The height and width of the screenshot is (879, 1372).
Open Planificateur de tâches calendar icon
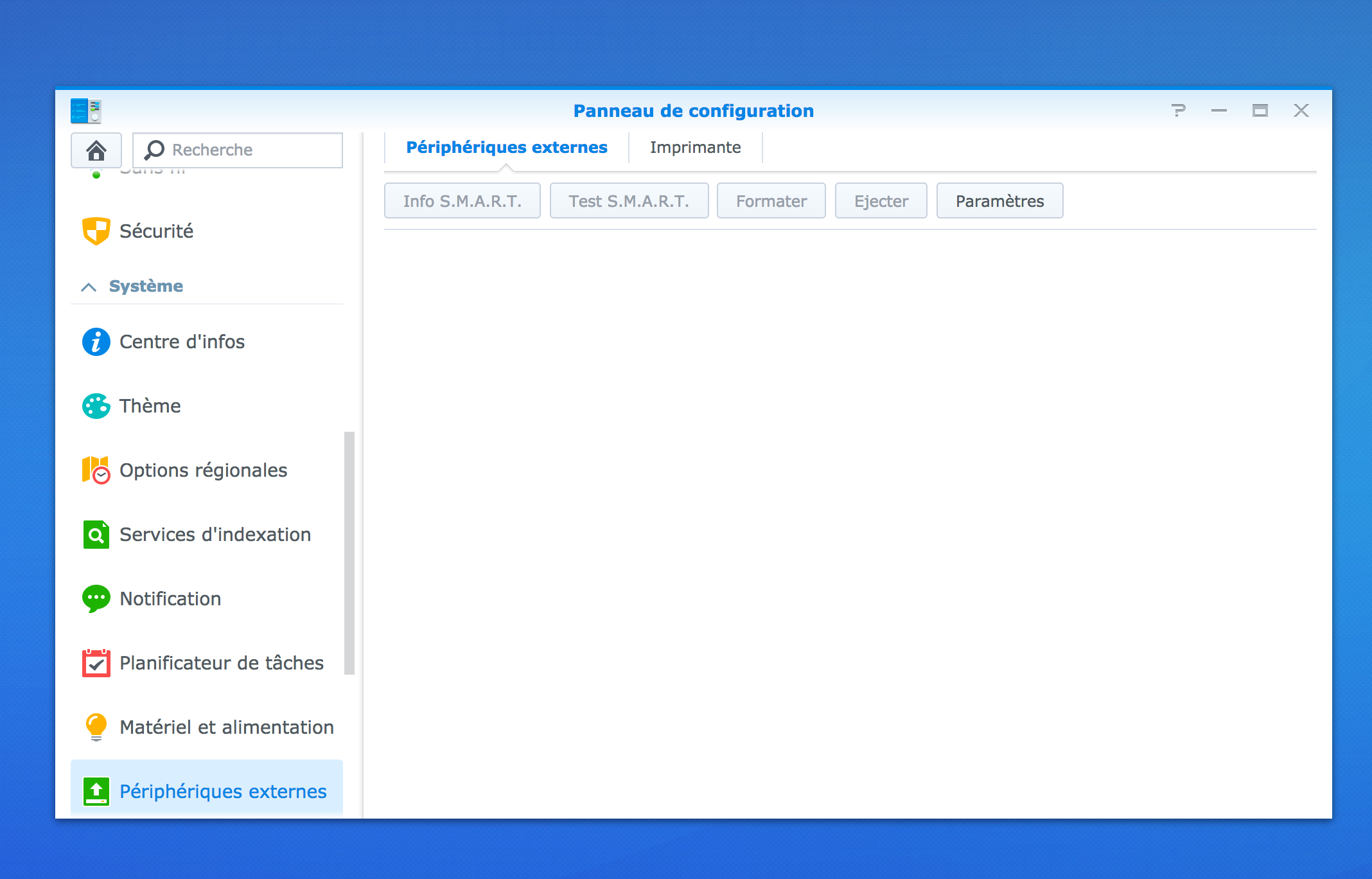[96, 663]
